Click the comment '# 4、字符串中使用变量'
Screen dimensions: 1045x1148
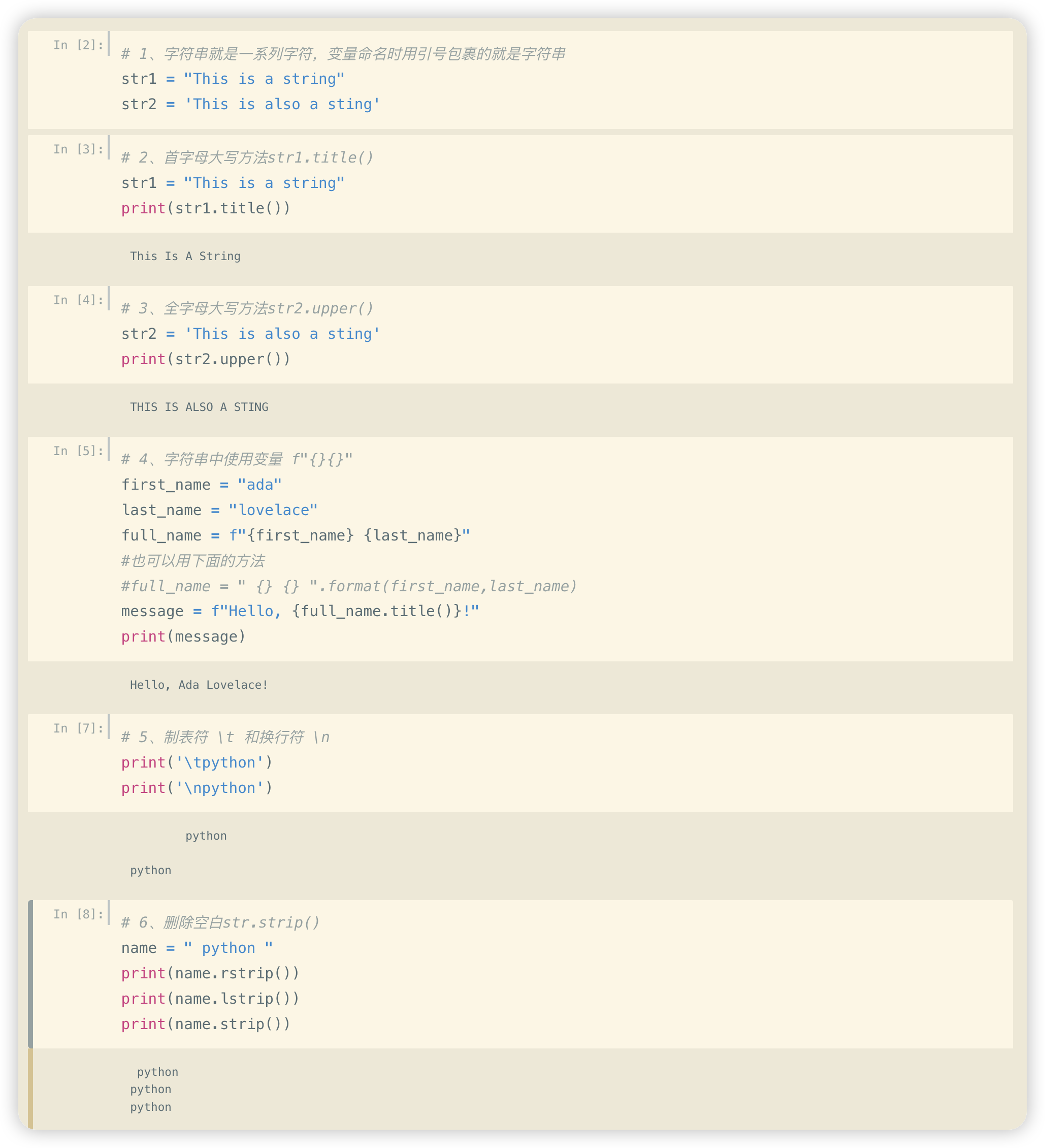(x=237, y=460)
